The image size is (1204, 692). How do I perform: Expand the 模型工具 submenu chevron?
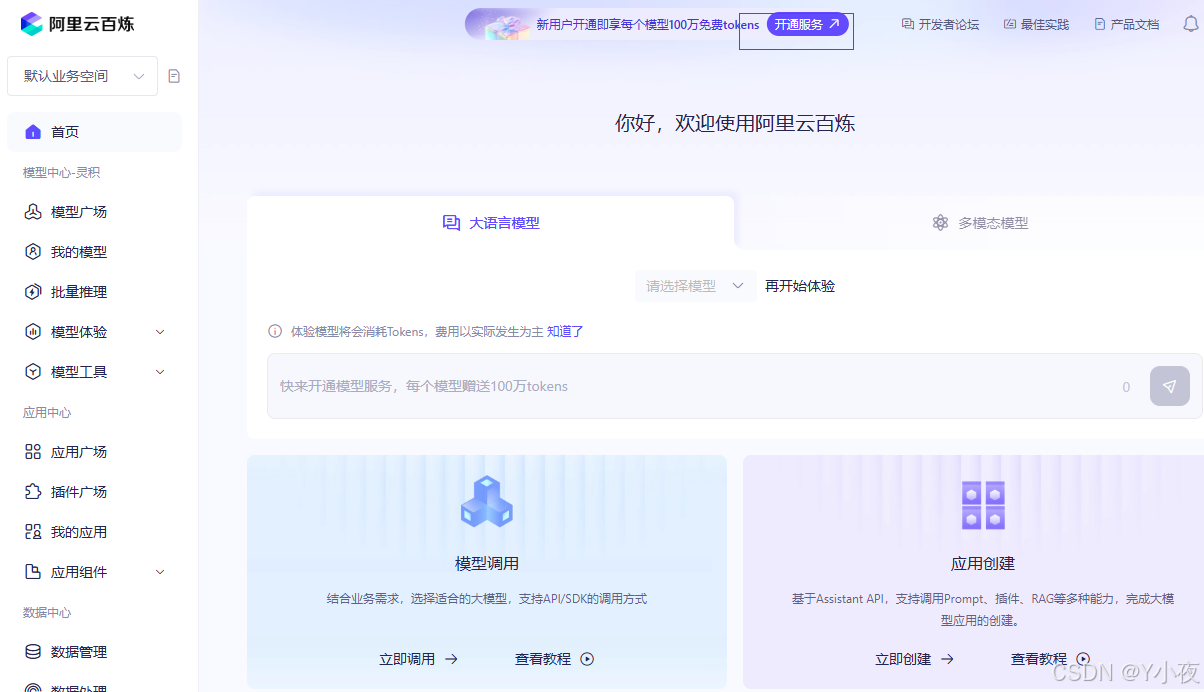(160, 372)
